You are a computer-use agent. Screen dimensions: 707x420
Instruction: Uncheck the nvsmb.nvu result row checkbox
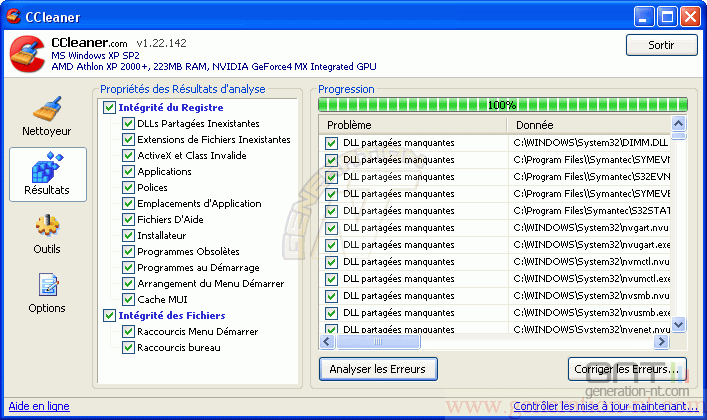point(331,296)
